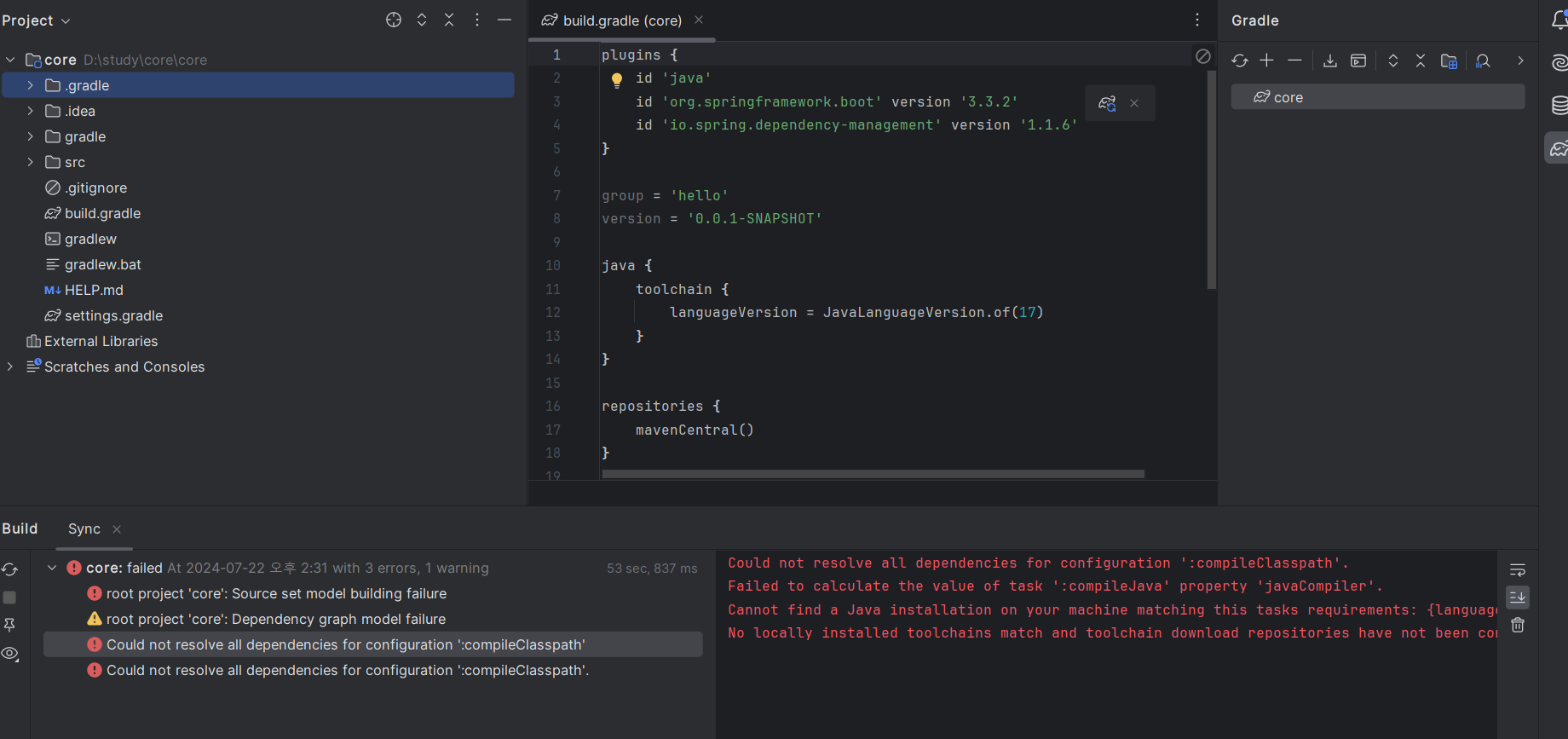Viewport: 1568px width, 739px height.
Task: Pin the Build tab
Action: point(10,625)
